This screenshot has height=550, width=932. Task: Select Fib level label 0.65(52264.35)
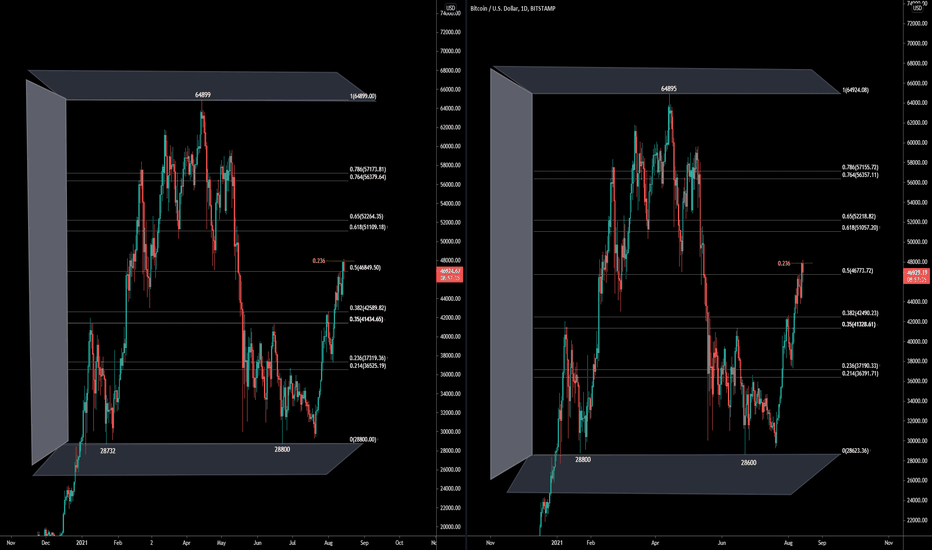coord(367,216)
